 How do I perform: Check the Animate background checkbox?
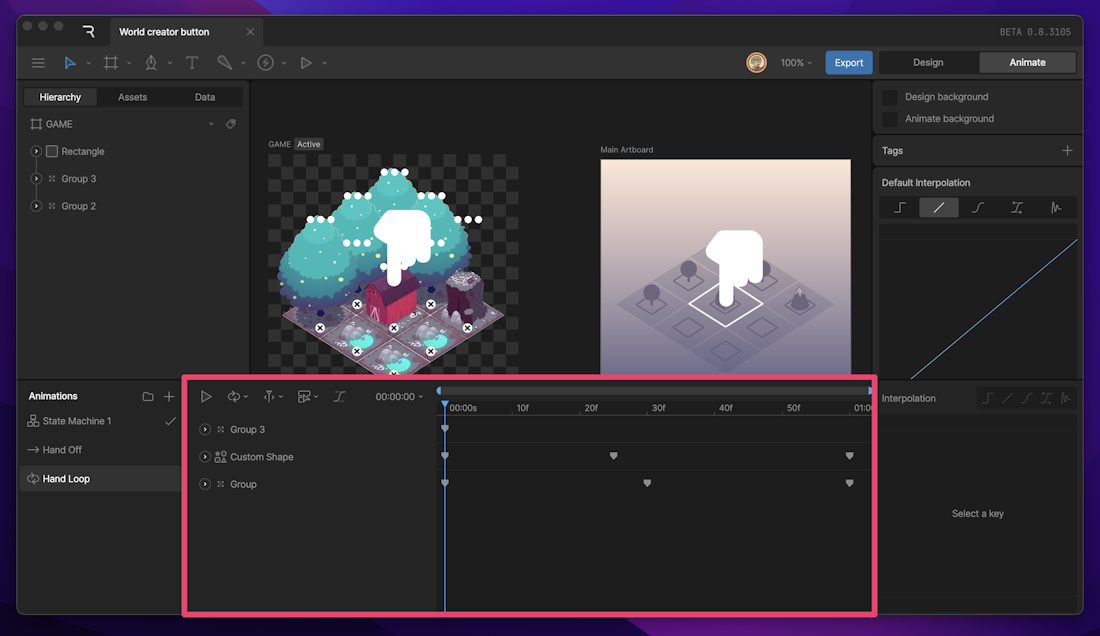coord(889,118)
